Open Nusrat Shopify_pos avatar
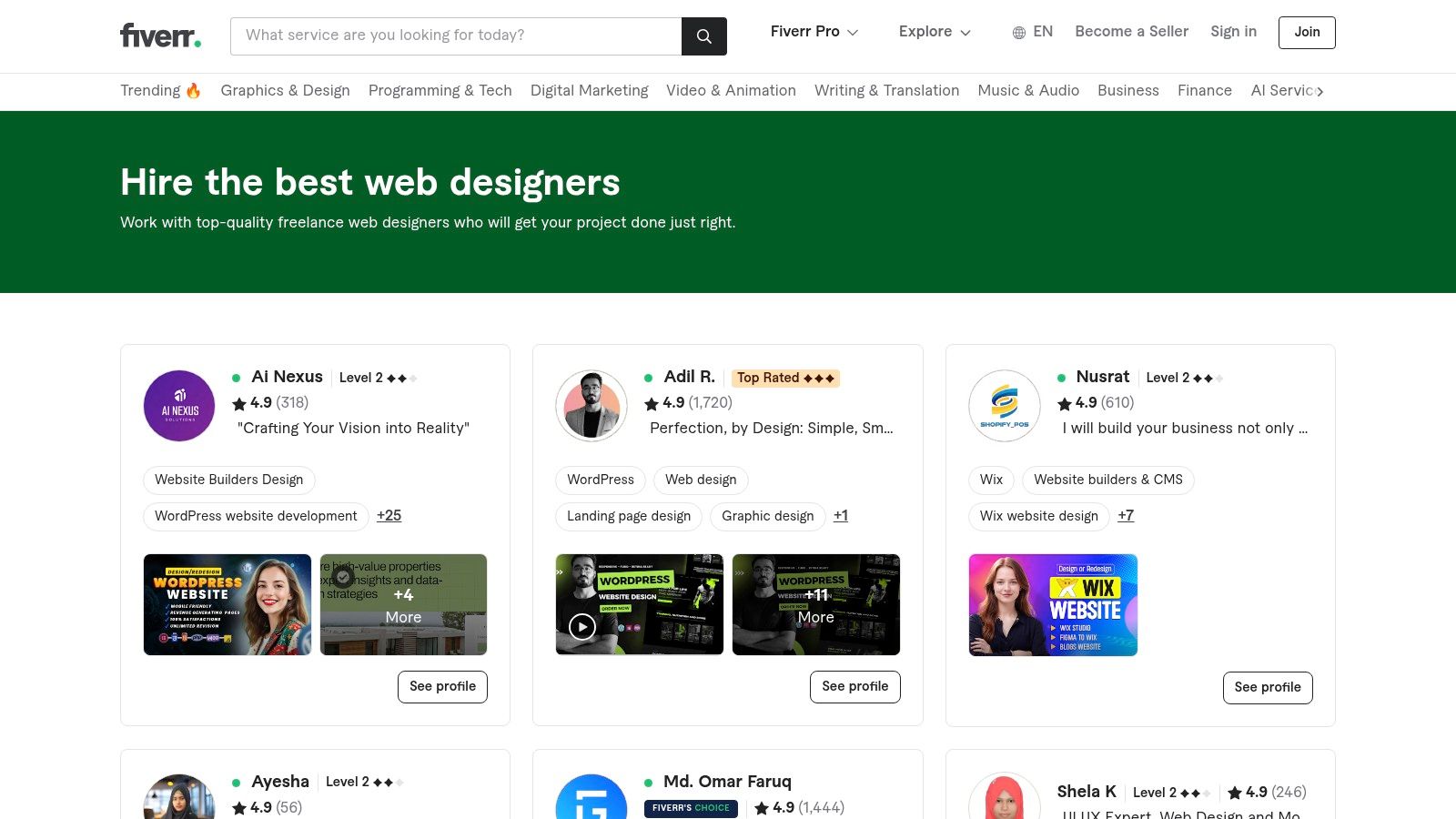This screenshot has width=1456, height=819. click(x=1005, y=406)
